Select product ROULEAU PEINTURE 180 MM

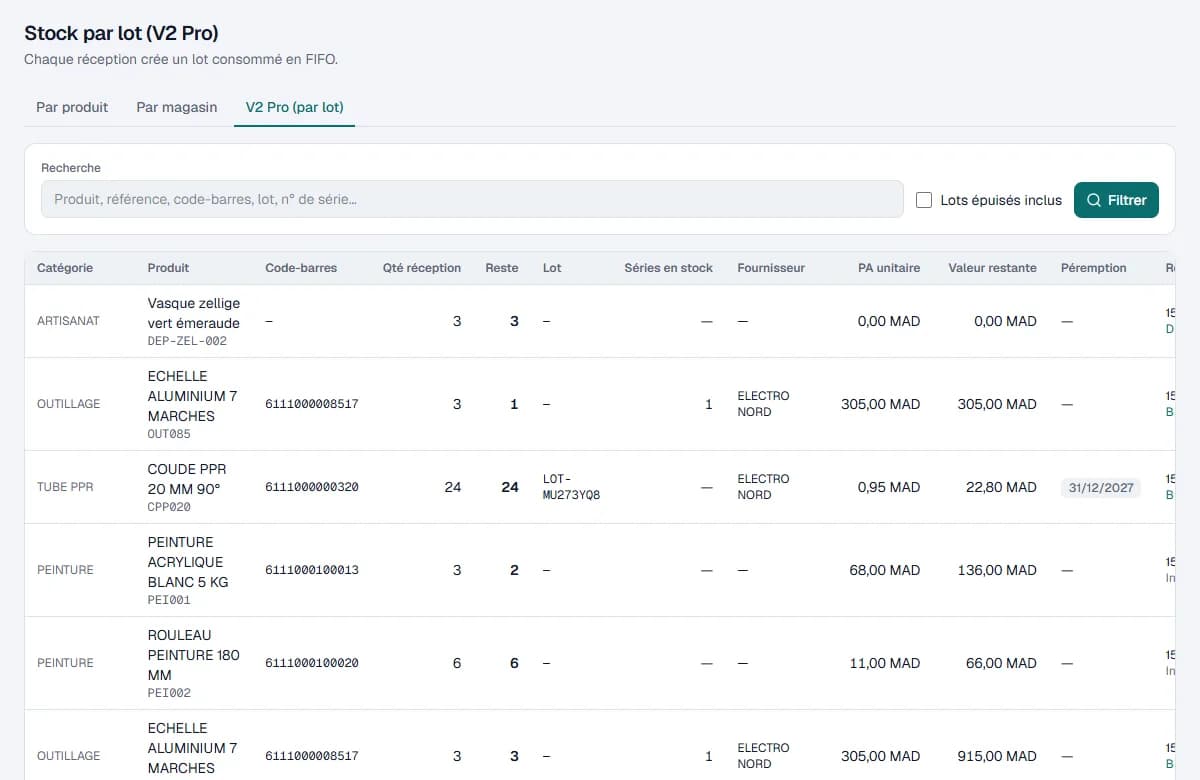[x=194, y=654]
